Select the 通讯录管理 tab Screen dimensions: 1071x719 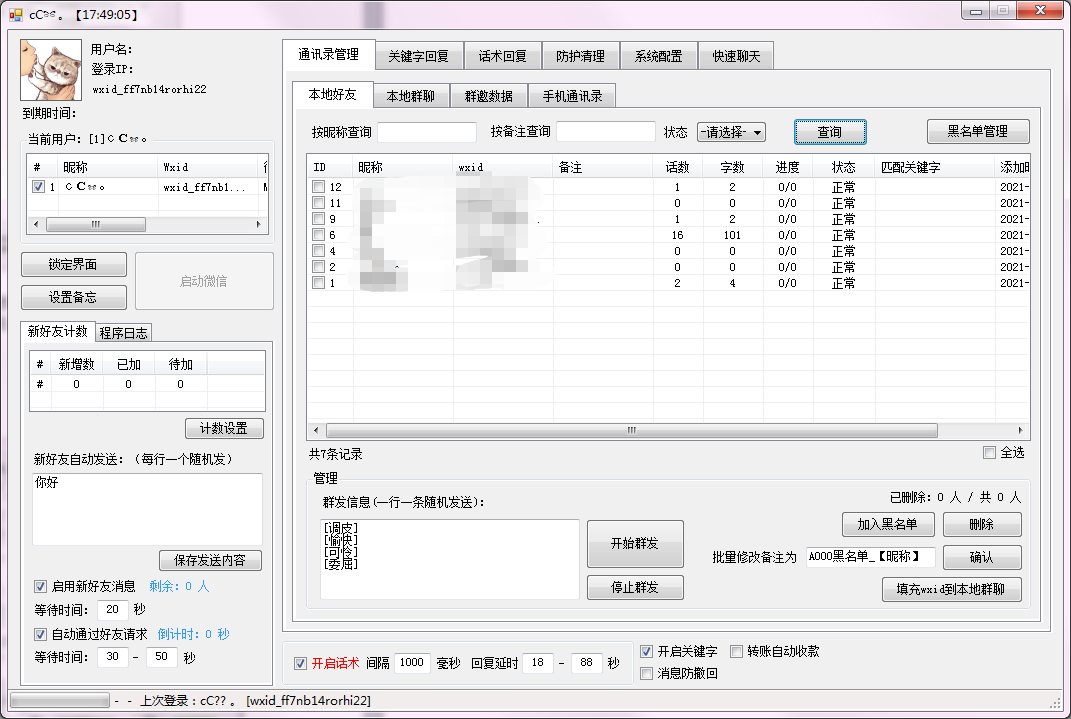click(329, 55)
